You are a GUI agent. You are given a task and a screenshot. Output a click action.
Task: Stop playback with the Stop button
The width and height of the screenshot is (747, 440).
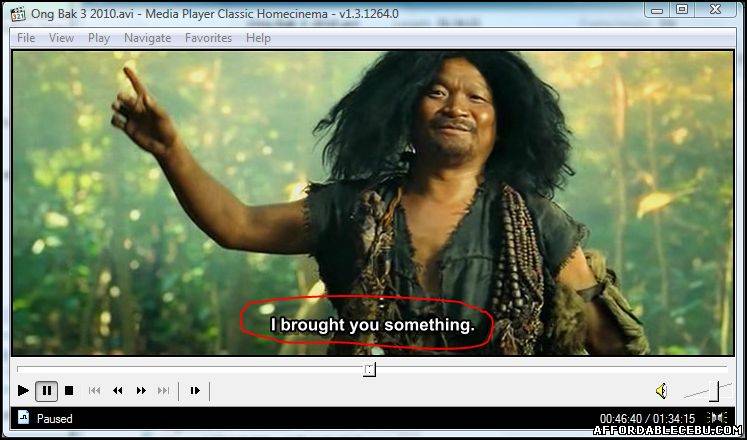(x=69, y=391)
